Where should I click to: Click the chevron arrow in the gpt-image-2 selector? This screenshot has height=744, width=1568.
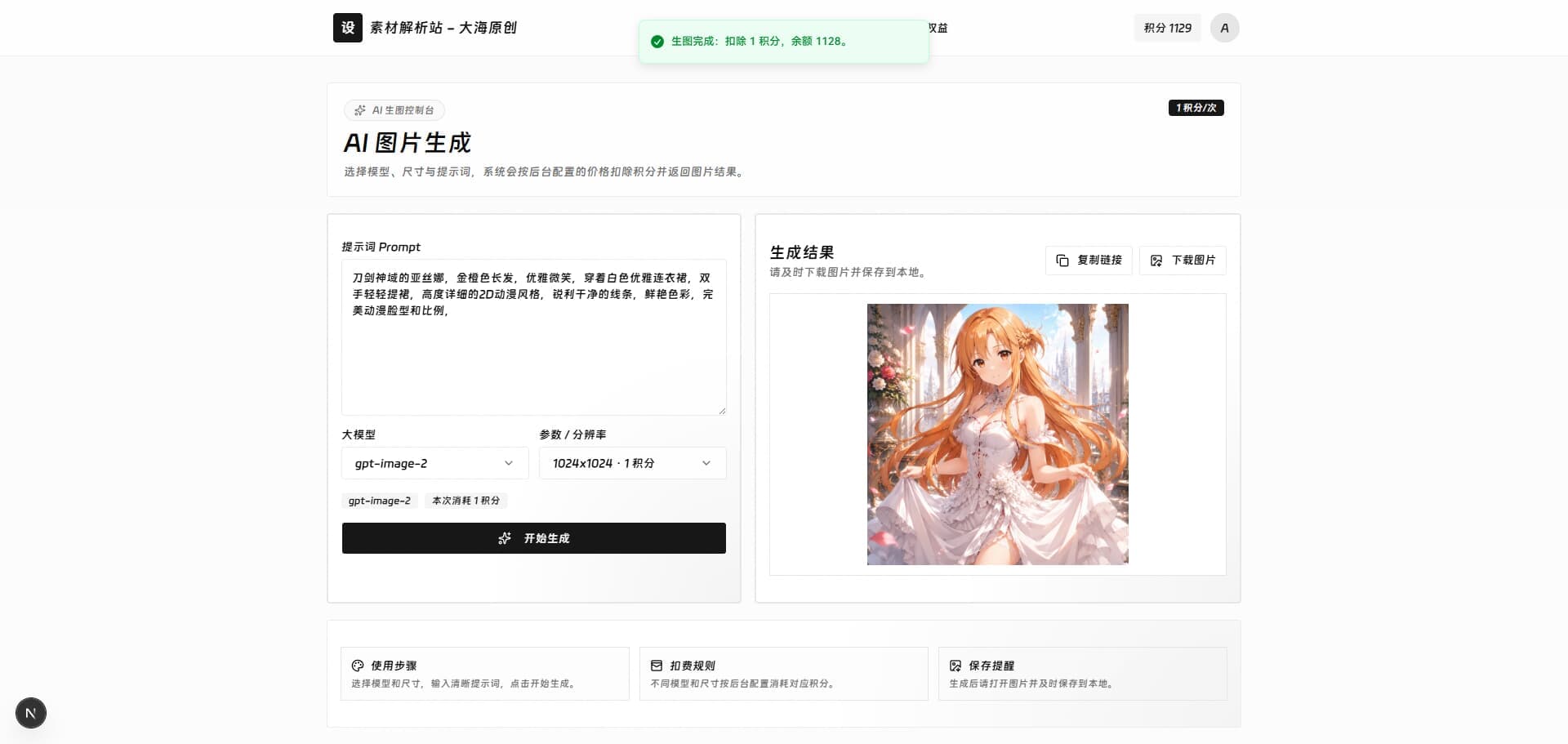(509, 463)
